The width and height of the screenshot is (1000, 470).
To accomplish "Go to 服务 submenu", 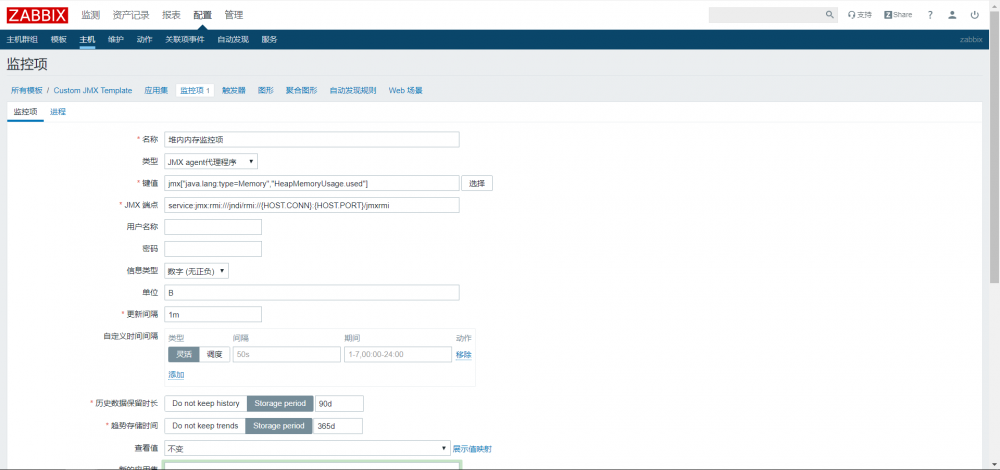I will [x=269, y=40].
